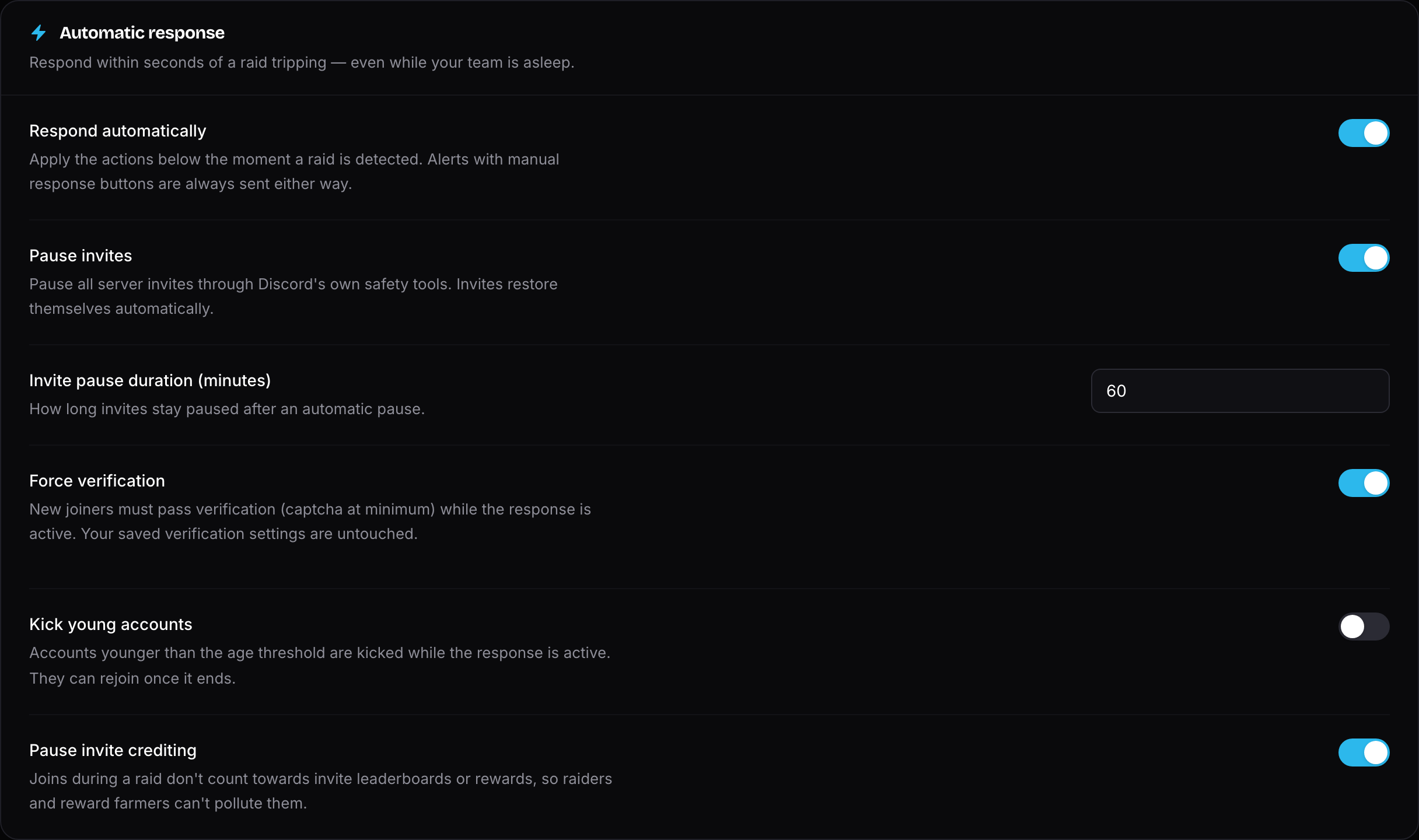The width and height of the screenshot is (1419, 840).
Task: Click the 'Respond within seconds' subtitle text
Action: click(302, 62)
